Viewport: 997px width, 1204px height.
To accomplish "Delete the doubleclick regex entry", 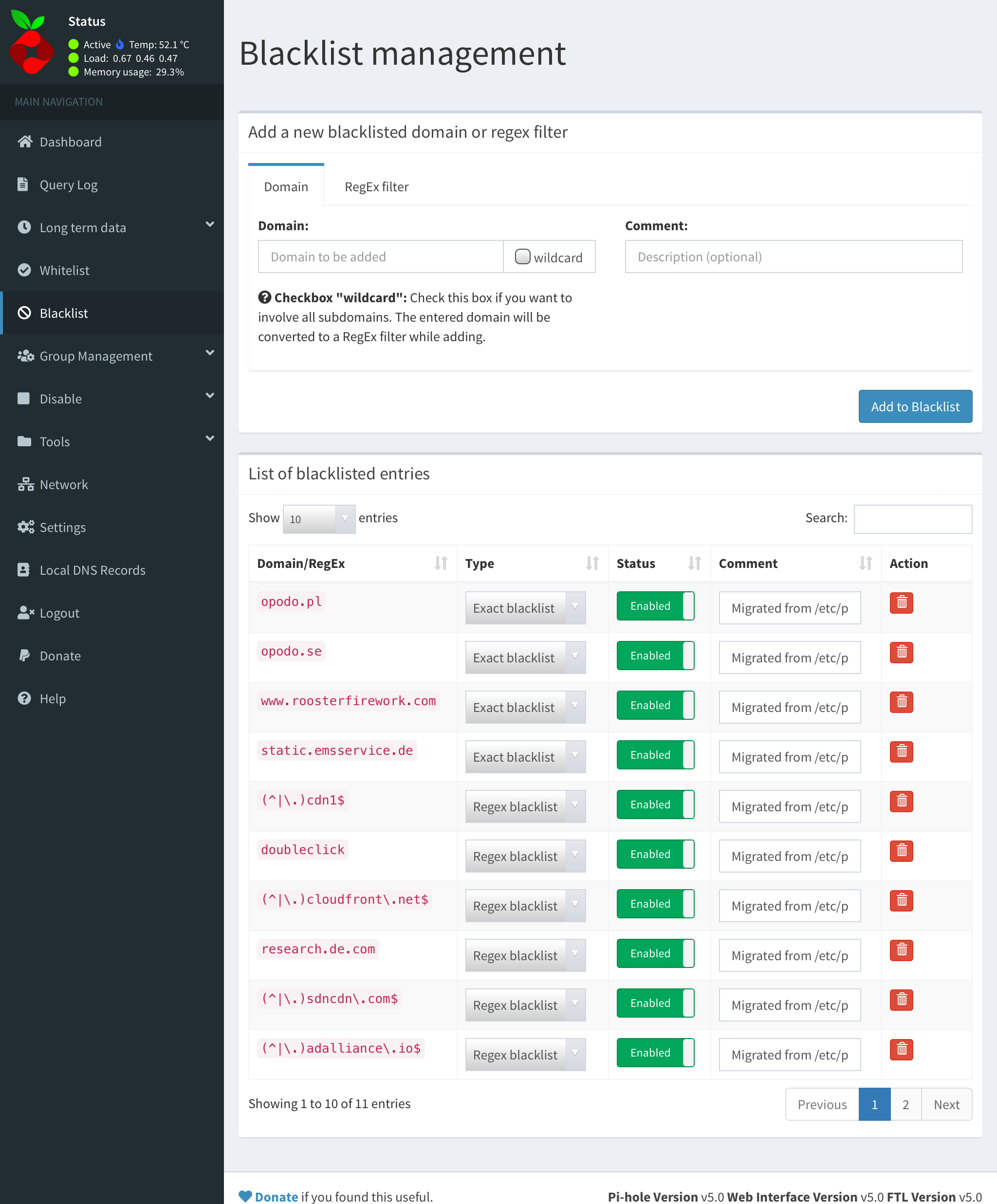I will (901, 851).
